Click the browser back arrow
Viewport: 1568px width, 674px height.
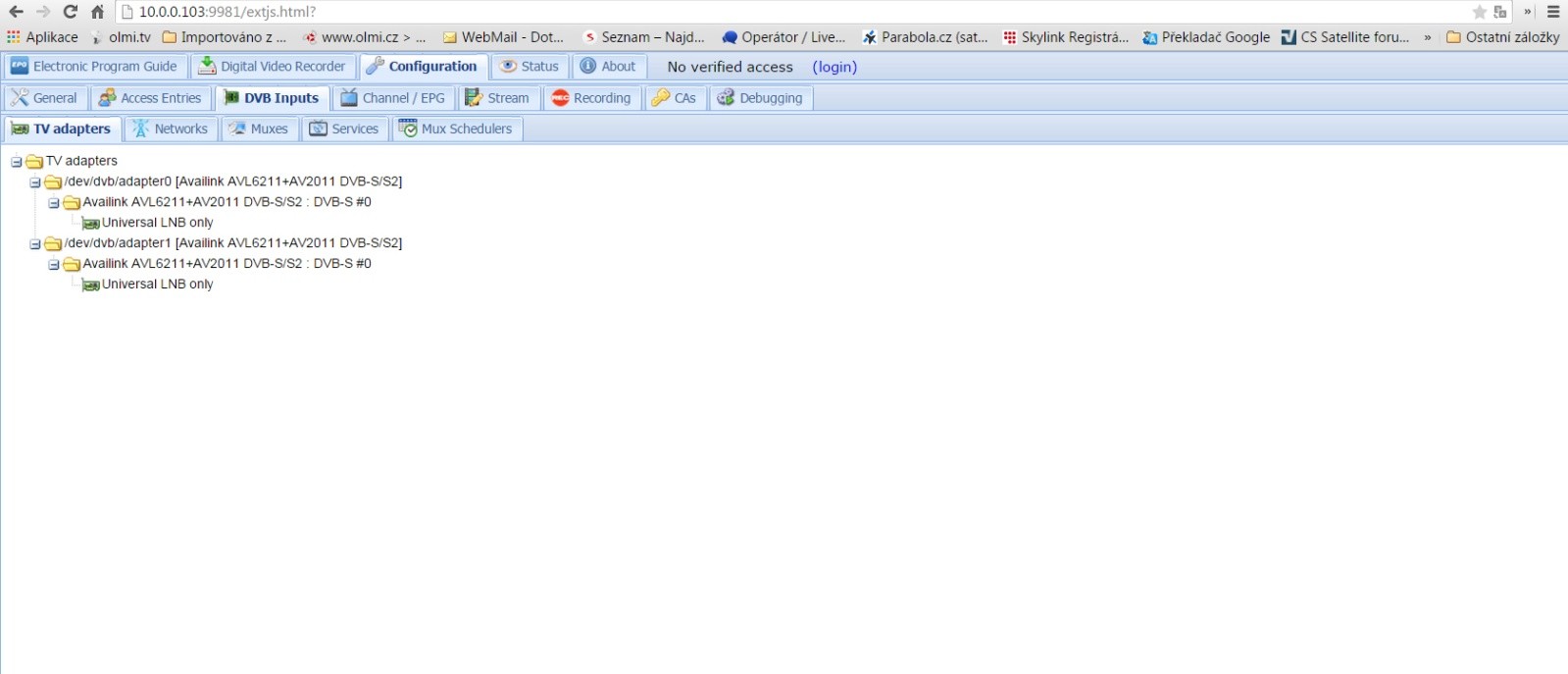click(x=16, y=12)
